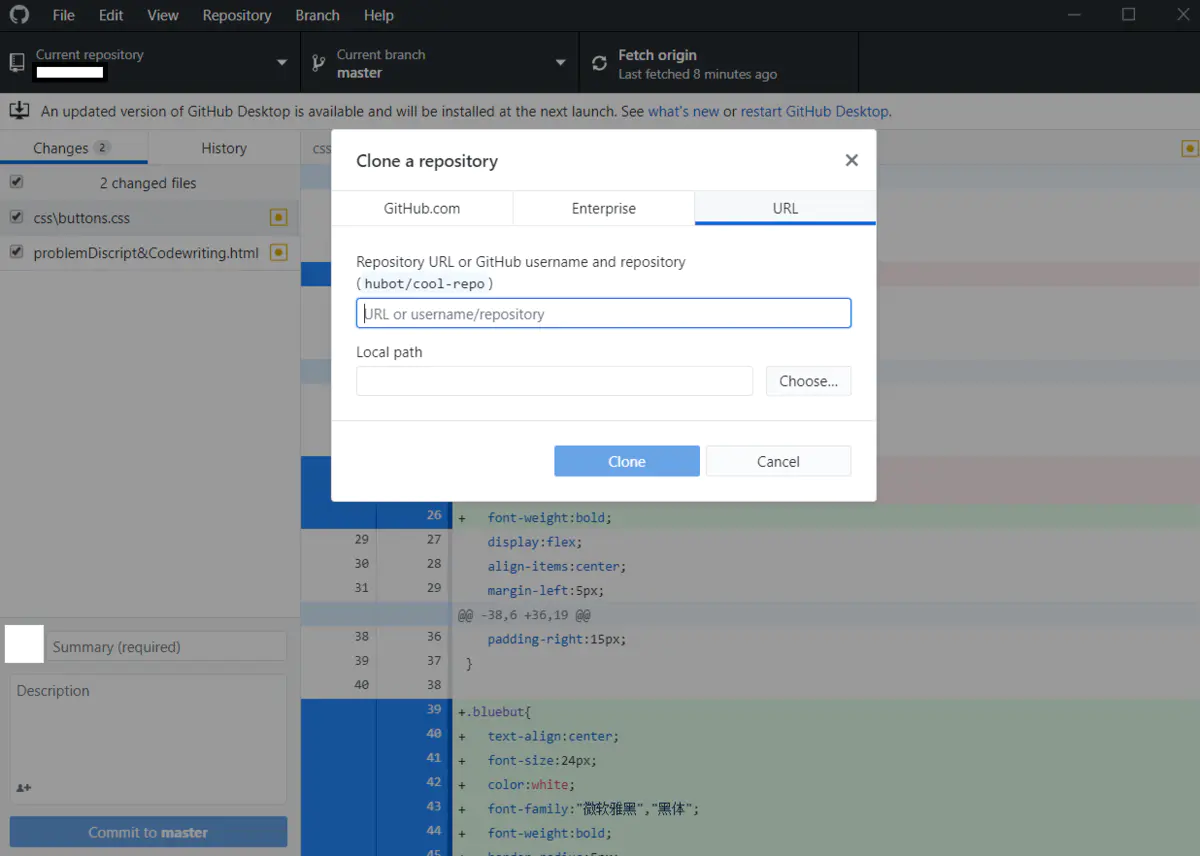Click added line text-align:center;
This screenshot has width=1200, height=856.
pos(553,736)
